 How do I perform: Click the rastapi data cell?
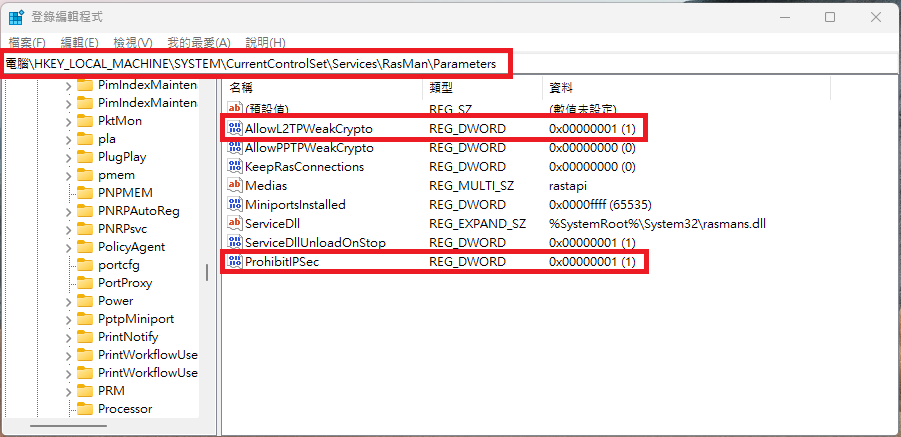pos(568,185)
